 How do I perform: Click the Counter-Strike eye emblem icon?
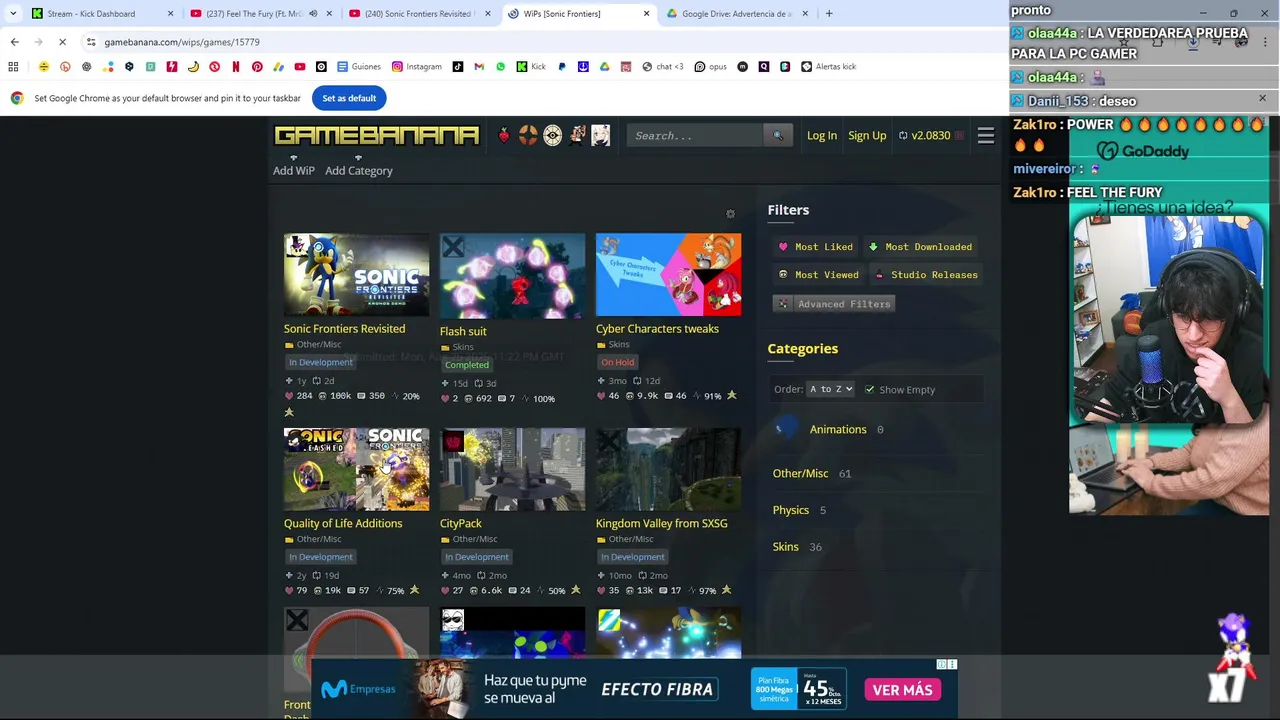(x=552, y=135)
